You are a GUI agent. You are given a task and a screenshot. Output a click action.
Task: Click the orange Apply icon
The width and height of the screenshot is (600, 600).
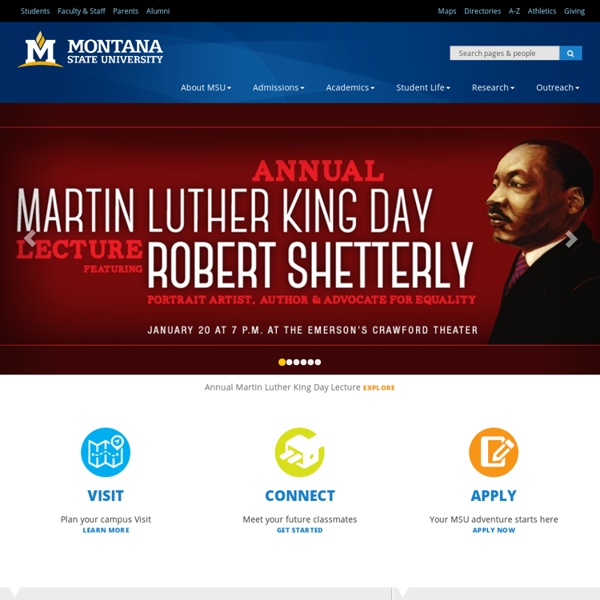[494, 452]
